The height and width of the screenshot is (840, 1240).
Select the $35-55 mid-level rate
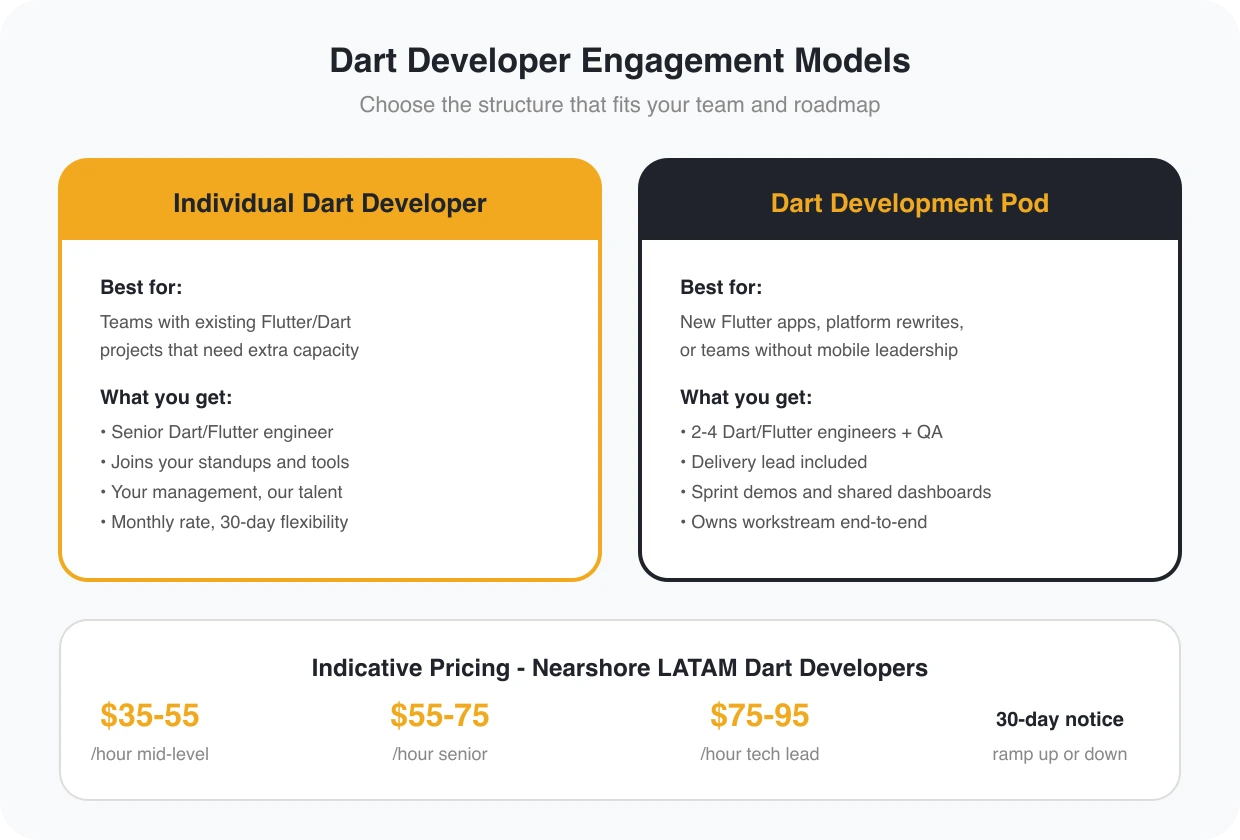150,716
